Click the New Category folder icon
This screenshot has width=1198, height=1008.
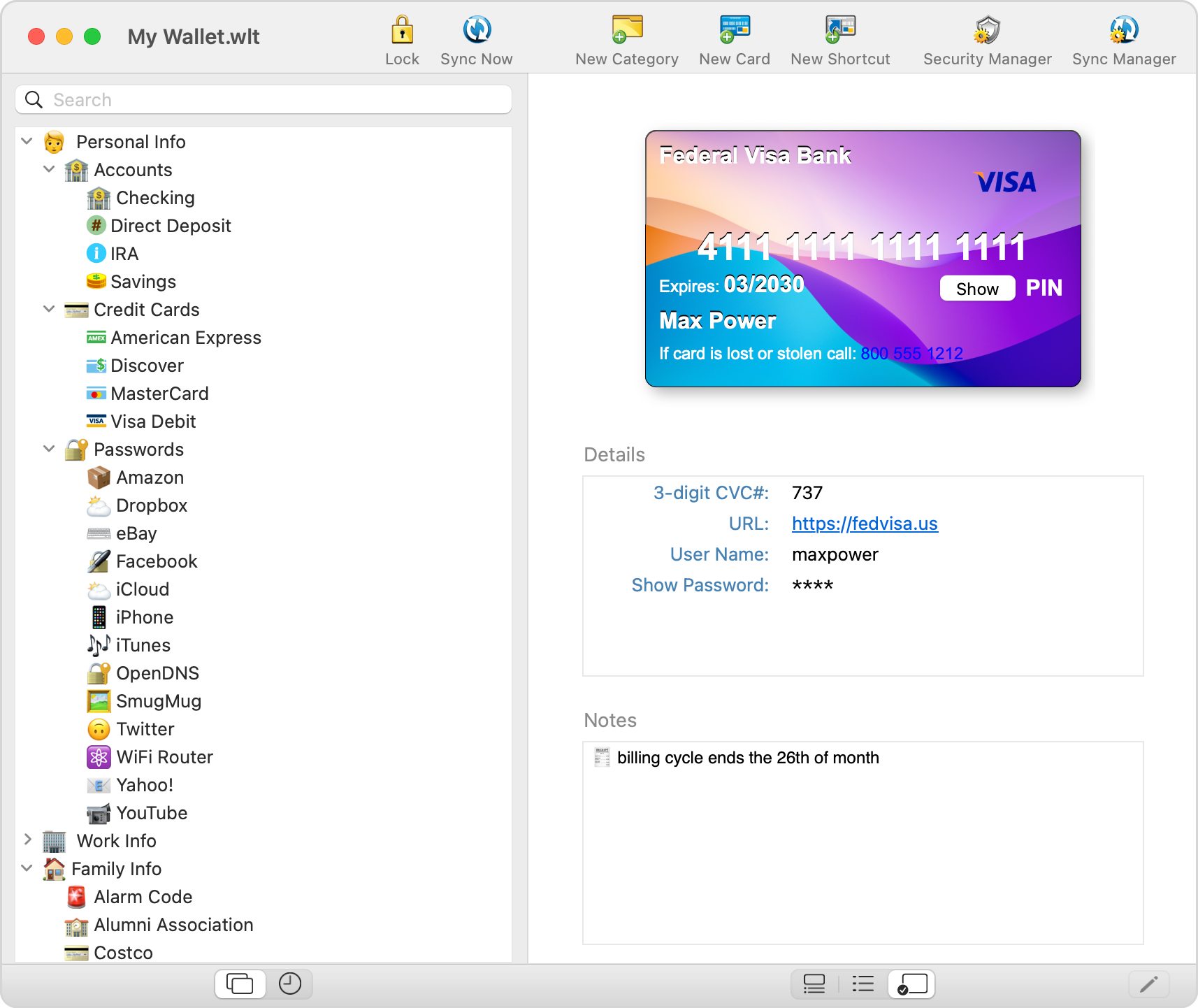627,29
